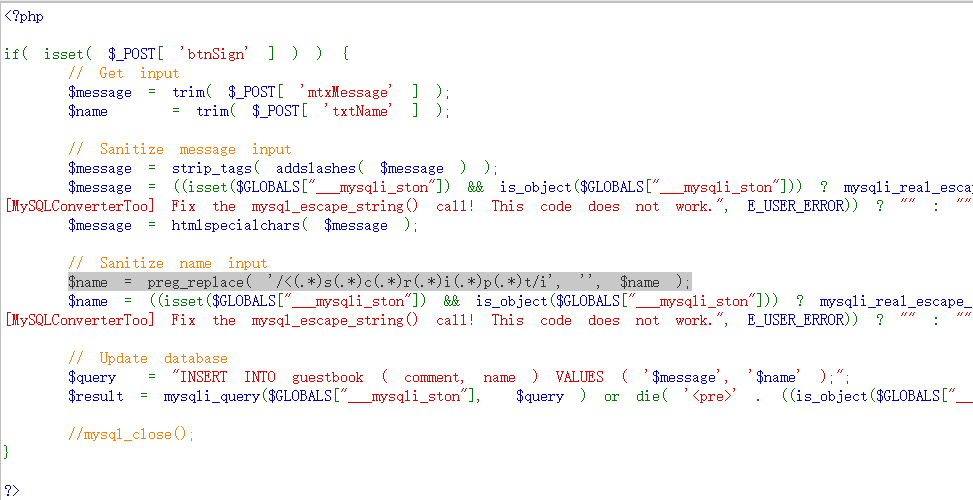Click the 'txtName' string literal
Viewport: 973px width, 500px height.
(357, 111)
